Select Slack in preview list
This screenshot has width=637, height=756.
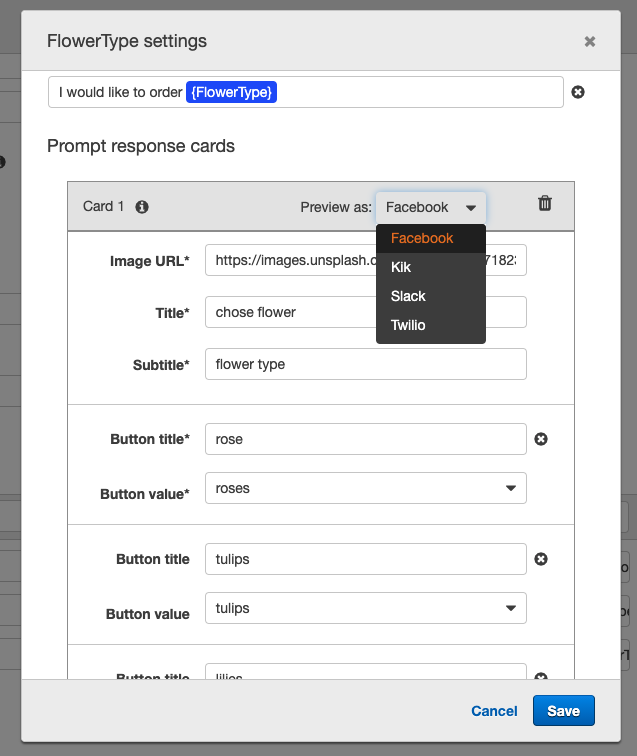431,296
